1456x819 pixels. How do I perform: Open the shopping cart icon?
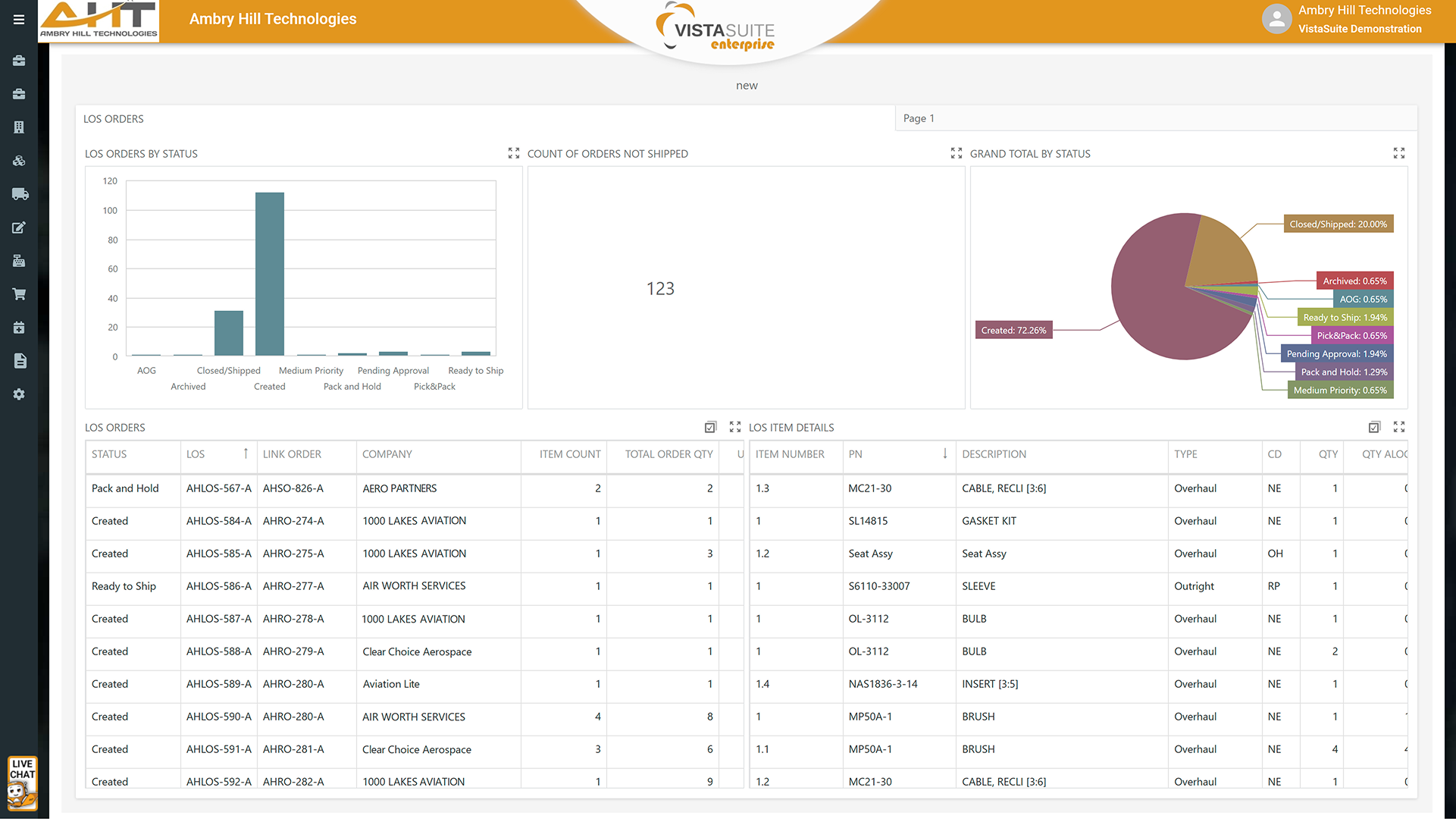click(x=19, y=294)
